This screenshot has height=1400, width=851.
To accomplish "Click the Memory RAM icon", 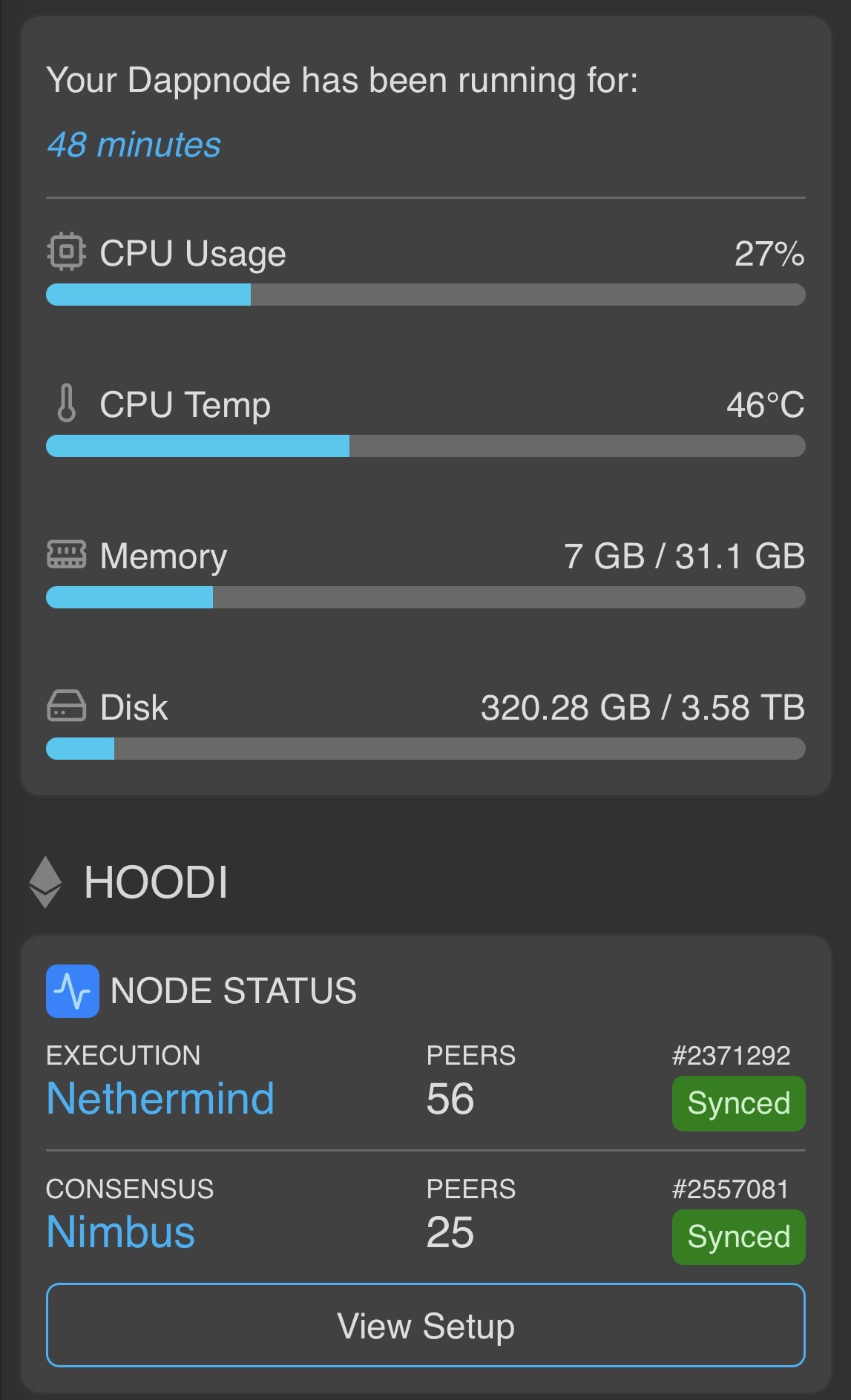I will click(67, 554).
